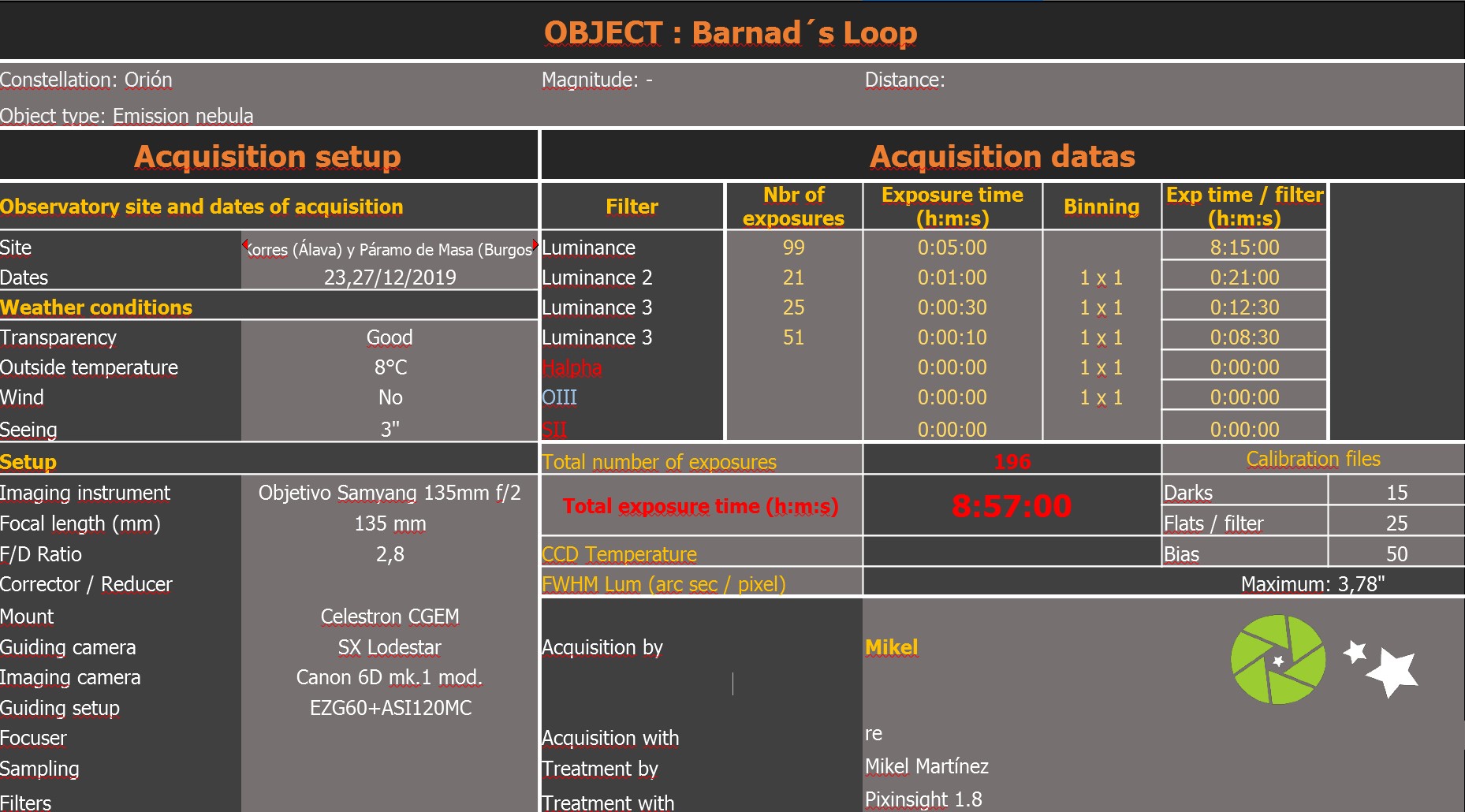Select the Darks value 15 cell

(x=1396, y=493)
